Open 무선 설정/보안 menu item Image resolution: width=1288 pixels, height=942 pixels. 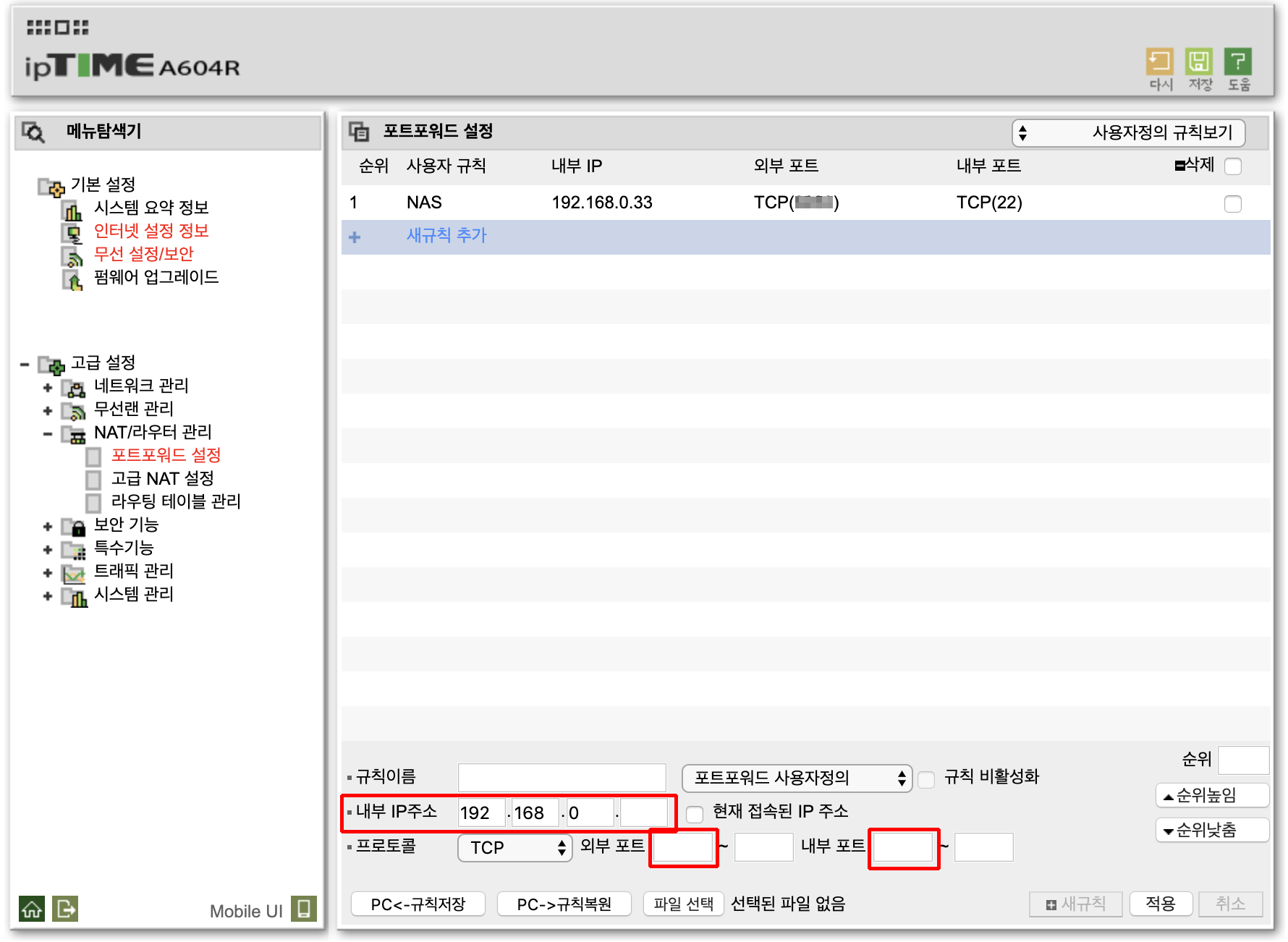pos(144,255)
